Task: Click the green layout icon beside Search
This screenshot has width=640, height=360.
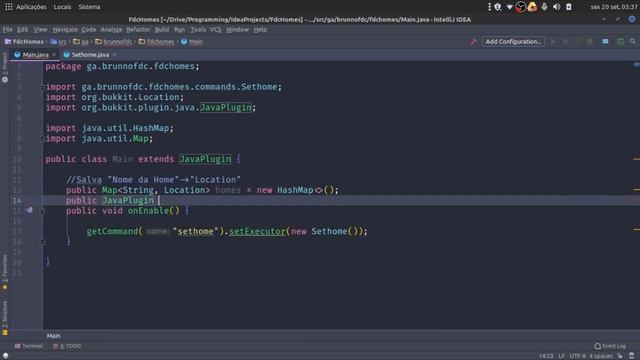Action: click(x=620, y=42)
